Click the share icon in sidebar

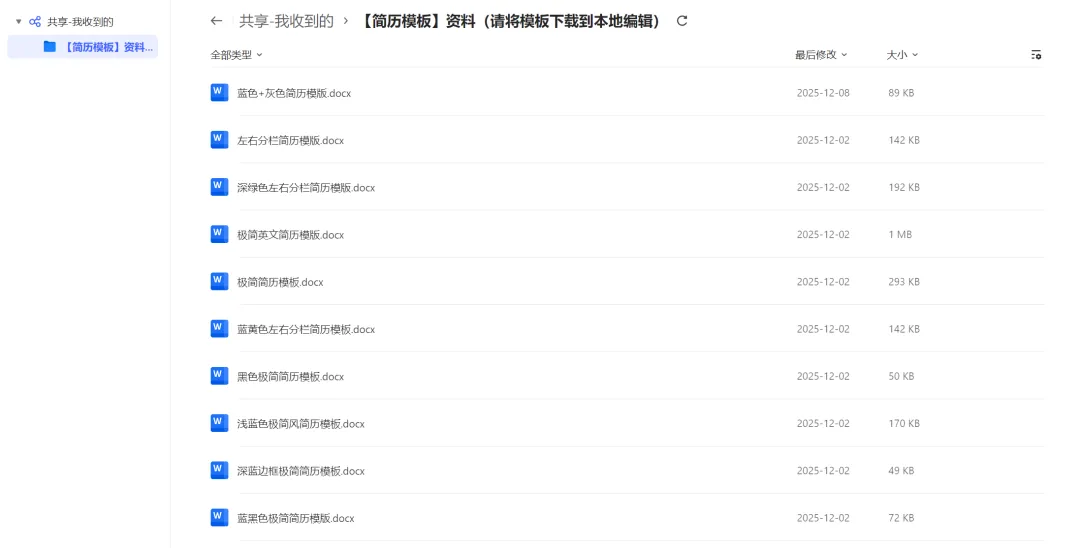tap(35, 22)
